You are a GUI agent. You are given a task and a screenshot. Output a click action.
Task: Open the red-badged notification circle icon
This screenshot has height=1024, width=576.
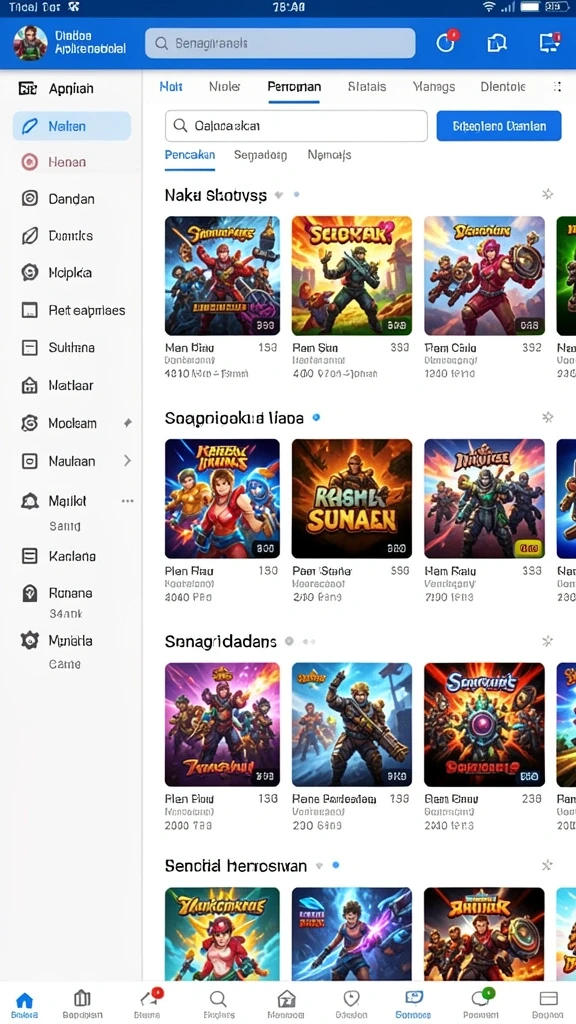pyautogui.click(x=445, y=42)
